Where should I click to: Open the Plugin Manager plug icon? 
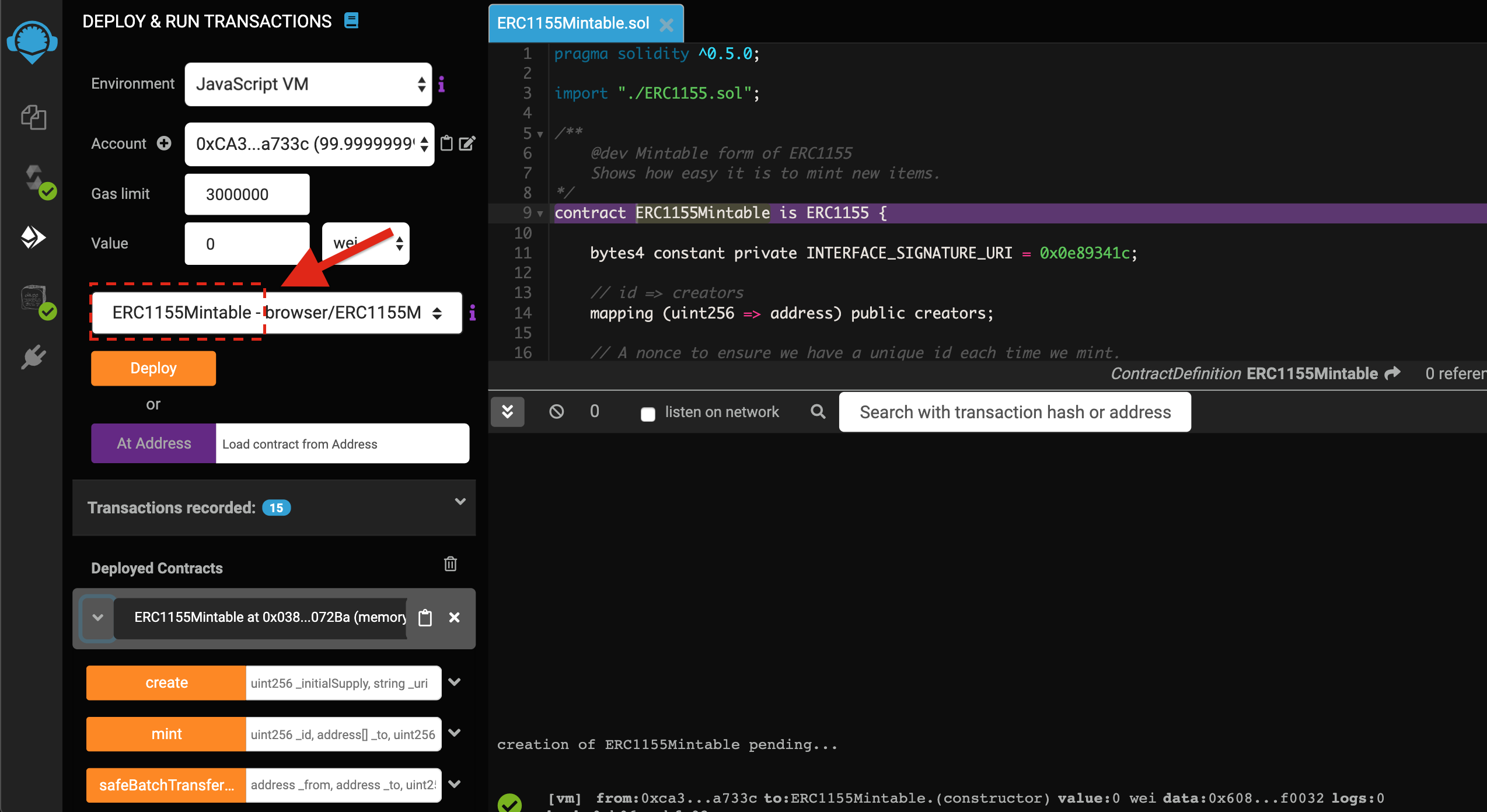33,357
